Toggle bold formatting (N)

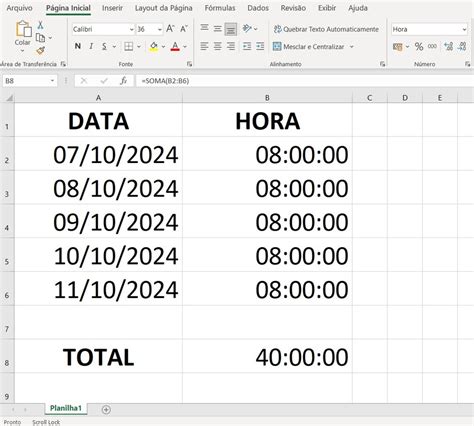click(78, 46)
